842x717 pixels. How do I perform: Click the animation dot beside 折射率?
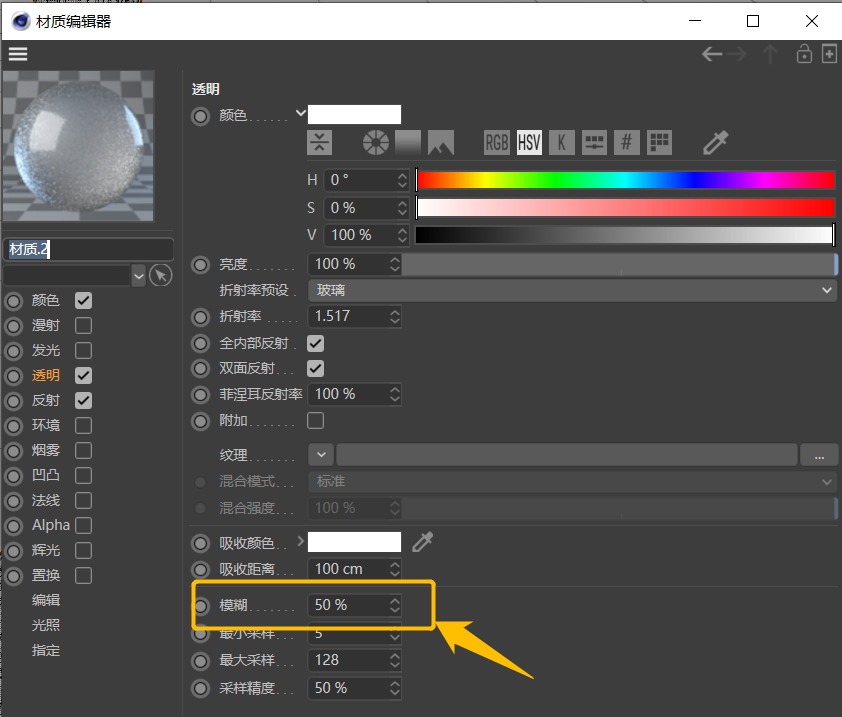200,317
